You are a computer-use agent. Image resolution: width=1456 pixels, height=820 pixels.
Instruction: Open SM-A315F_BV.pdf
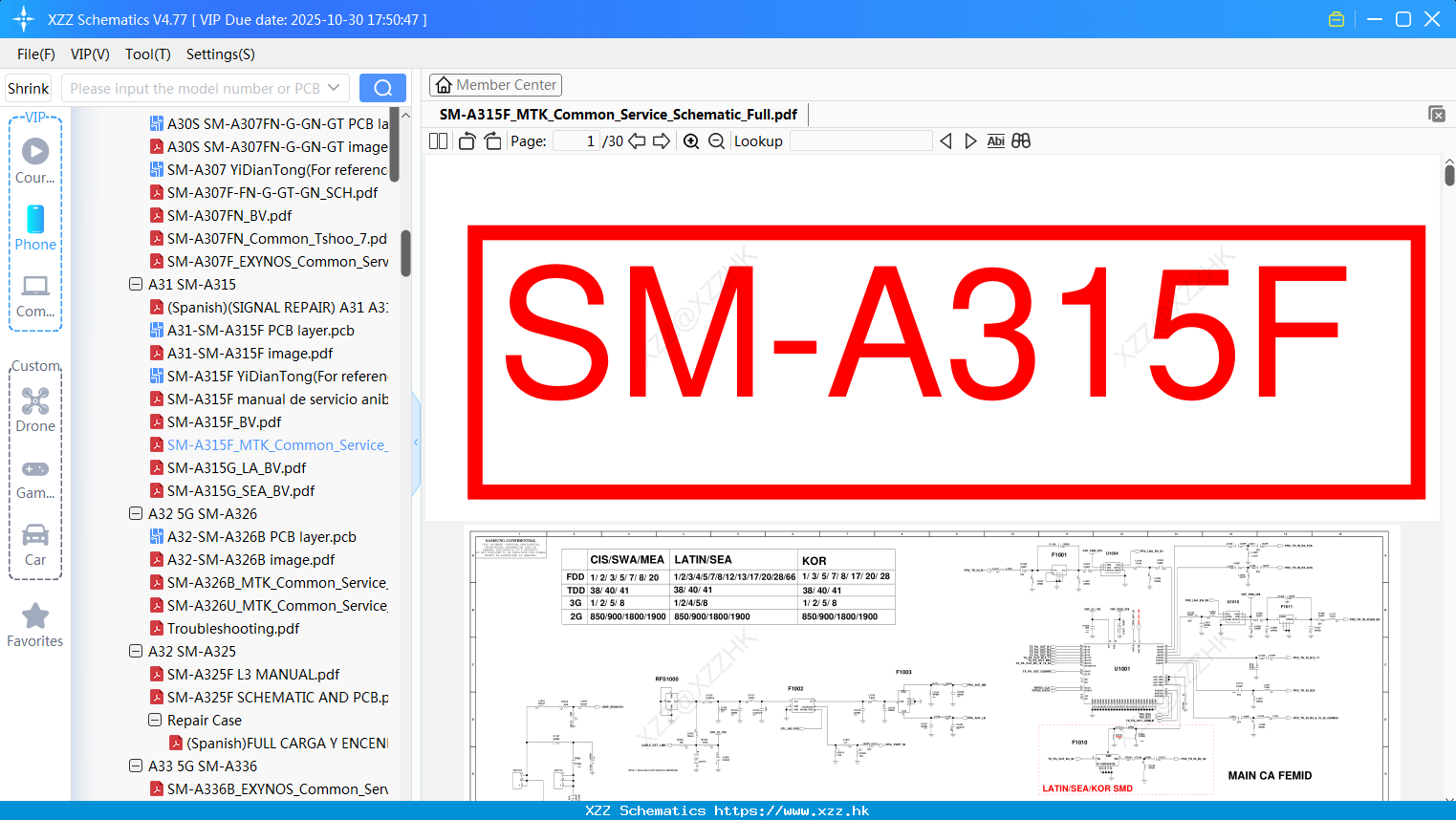[216, 421]
